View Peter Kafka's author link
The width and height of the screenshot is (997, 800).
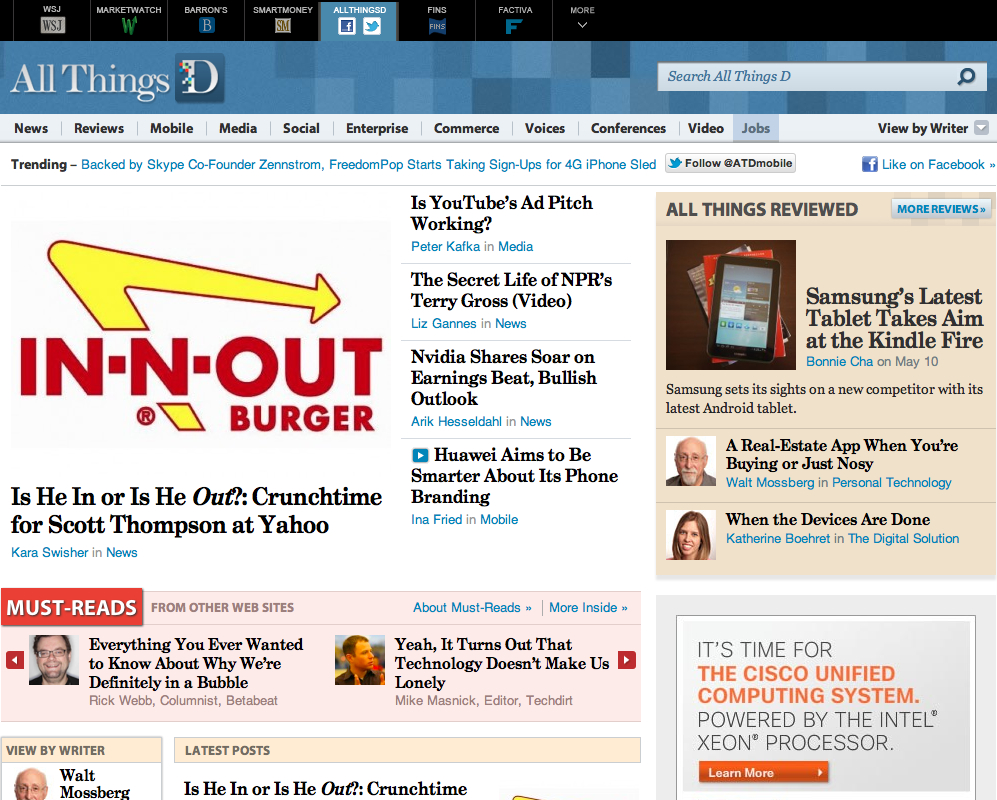pyautogui.click(x=445, y=247)
